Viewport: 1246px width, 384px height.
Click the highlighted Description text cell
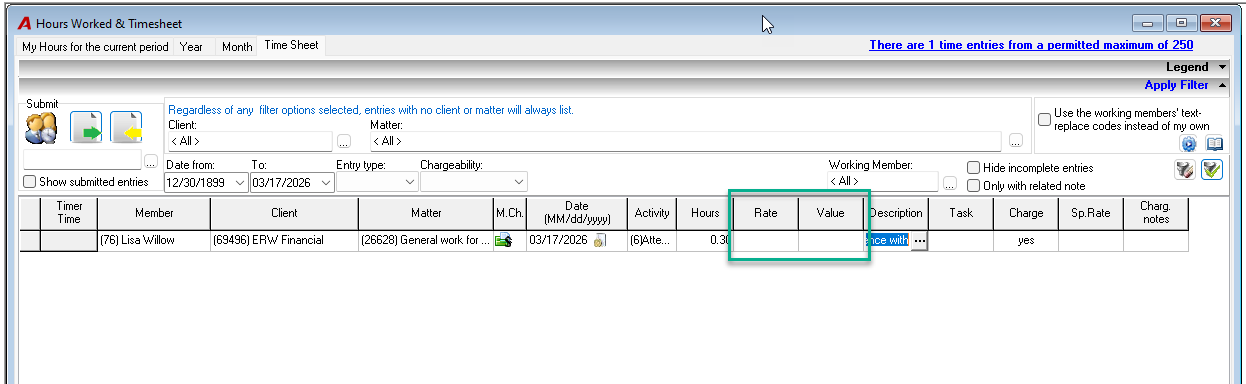(x=888, y=240)
